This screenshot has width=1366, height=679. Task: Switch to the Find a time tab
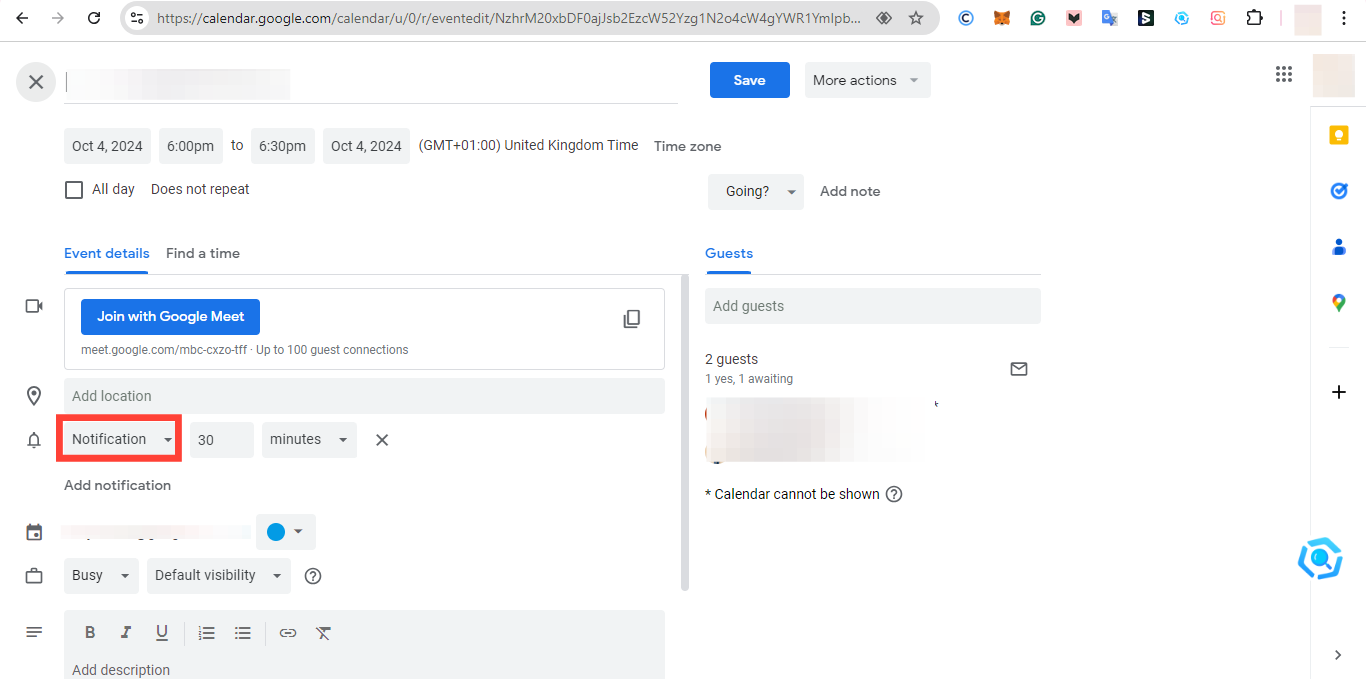(x=202, y=253)
